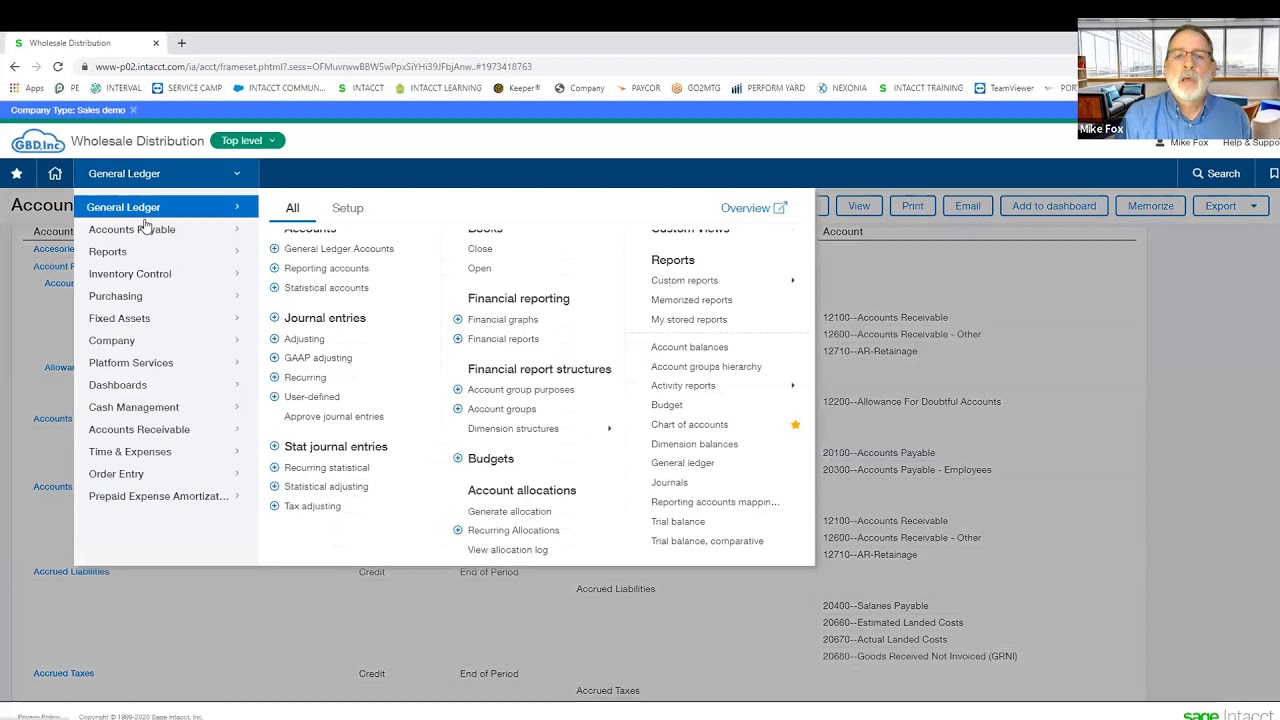Open Chart of accounts report link

pos(689,424)
